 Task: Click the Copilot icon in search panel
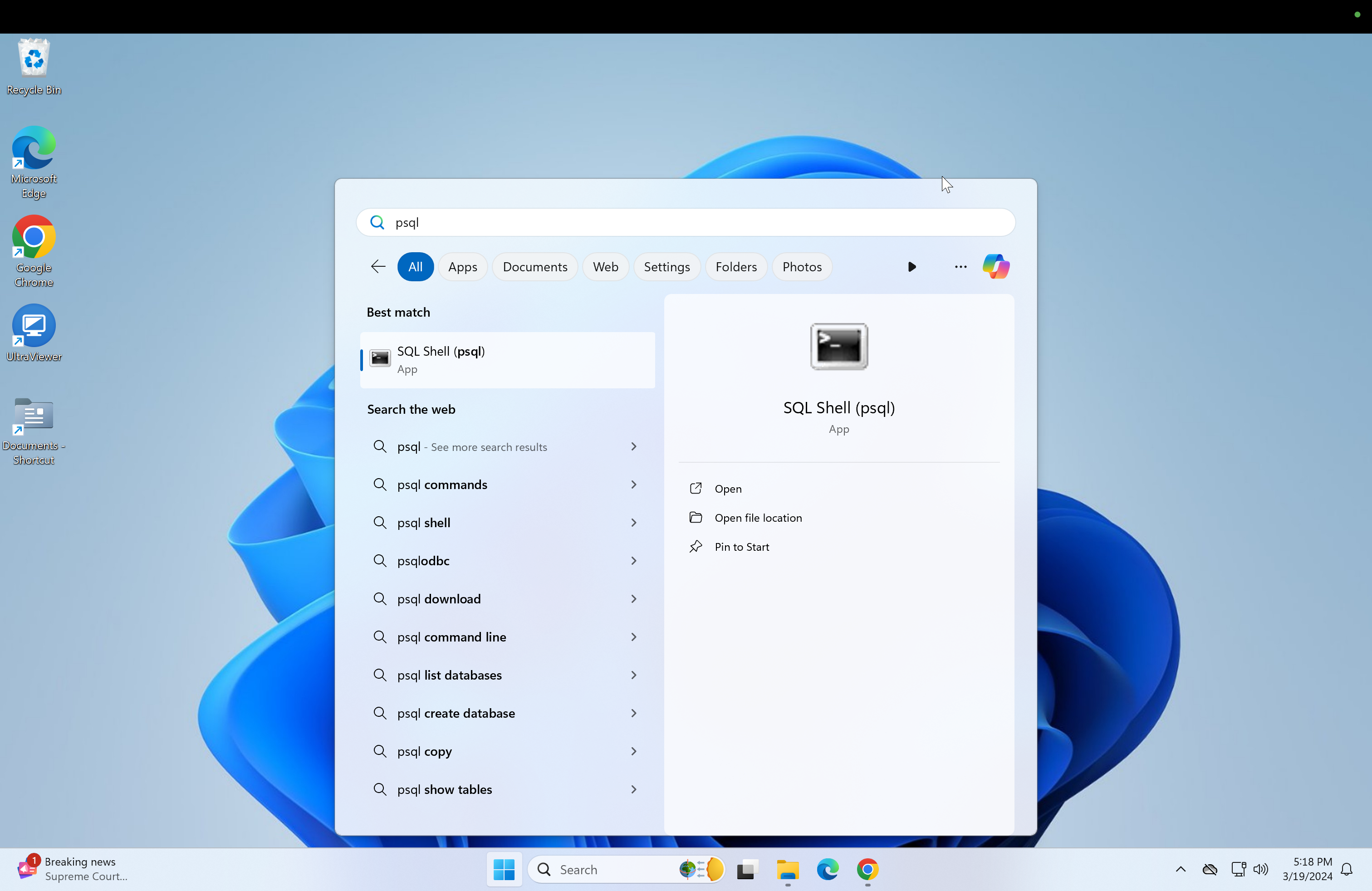(x=995, y=266)
